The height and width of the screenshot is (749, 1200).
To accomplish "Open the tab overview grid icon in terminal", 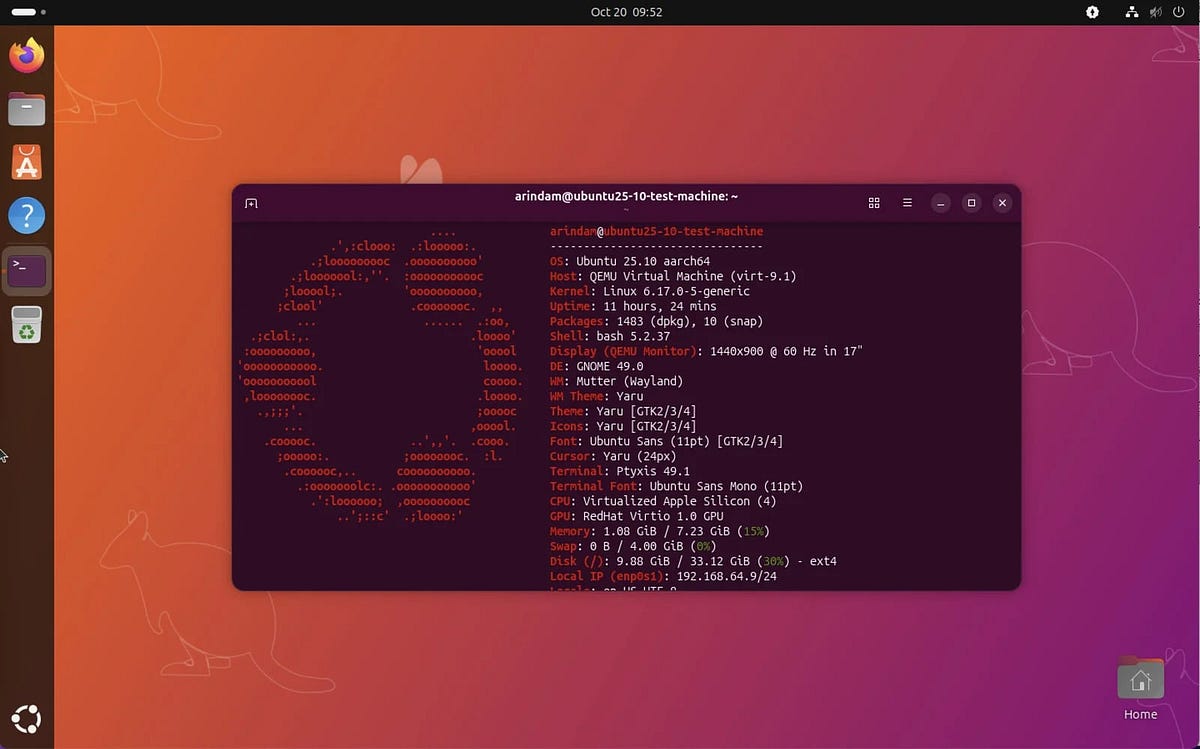I will [874, 203].
